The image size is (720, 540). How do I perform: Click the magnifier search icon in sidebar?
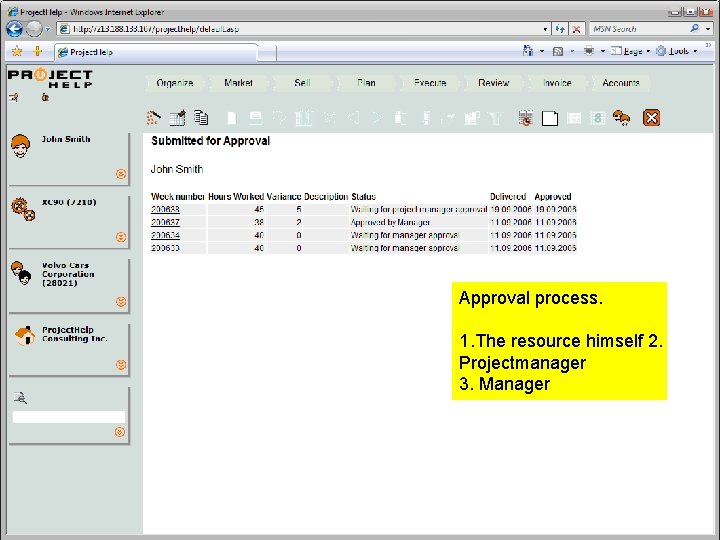[20, 398]
